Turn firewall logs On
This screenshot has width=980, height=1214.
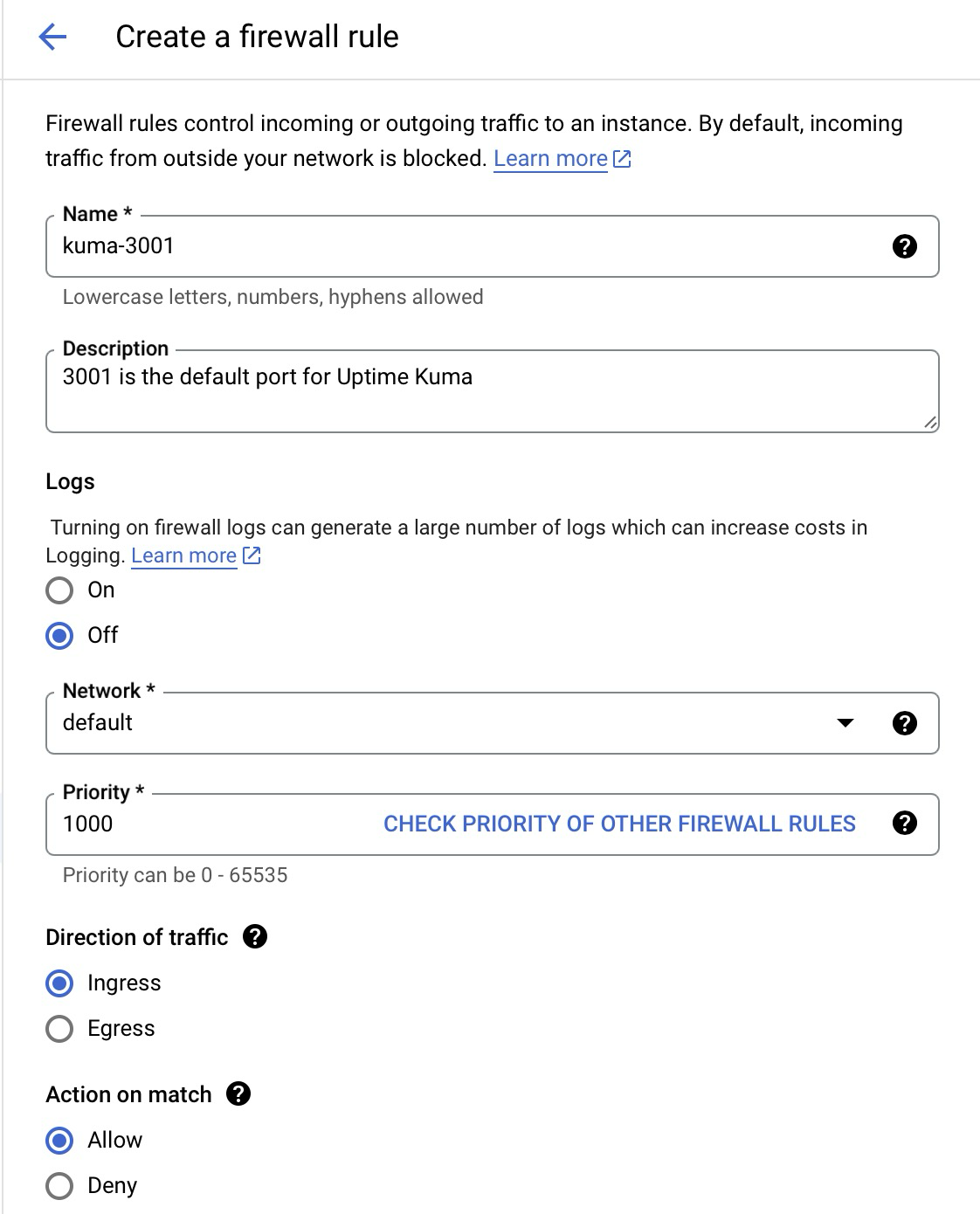click(x=58, y=590)
